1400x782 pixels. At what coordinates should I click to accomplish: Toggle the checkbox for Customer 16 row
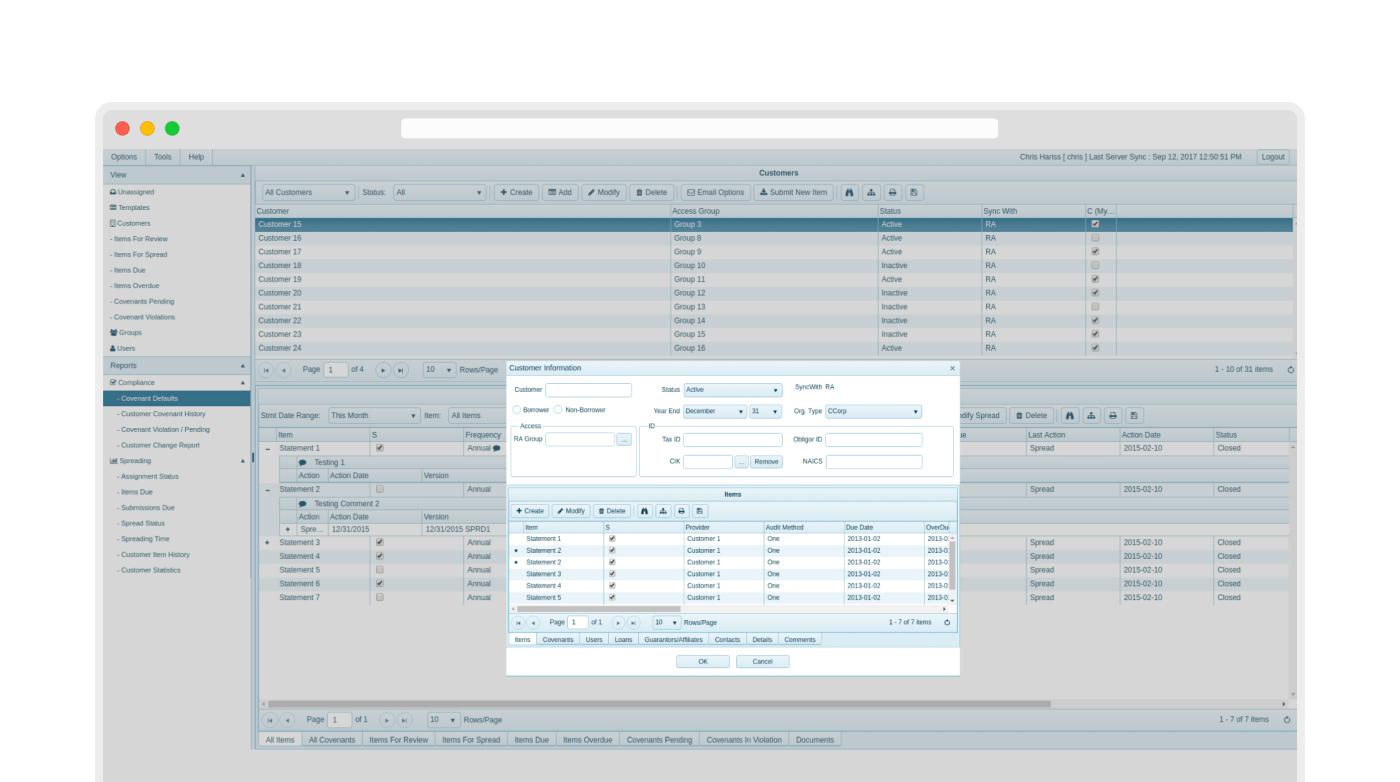tap(1095, 238)
